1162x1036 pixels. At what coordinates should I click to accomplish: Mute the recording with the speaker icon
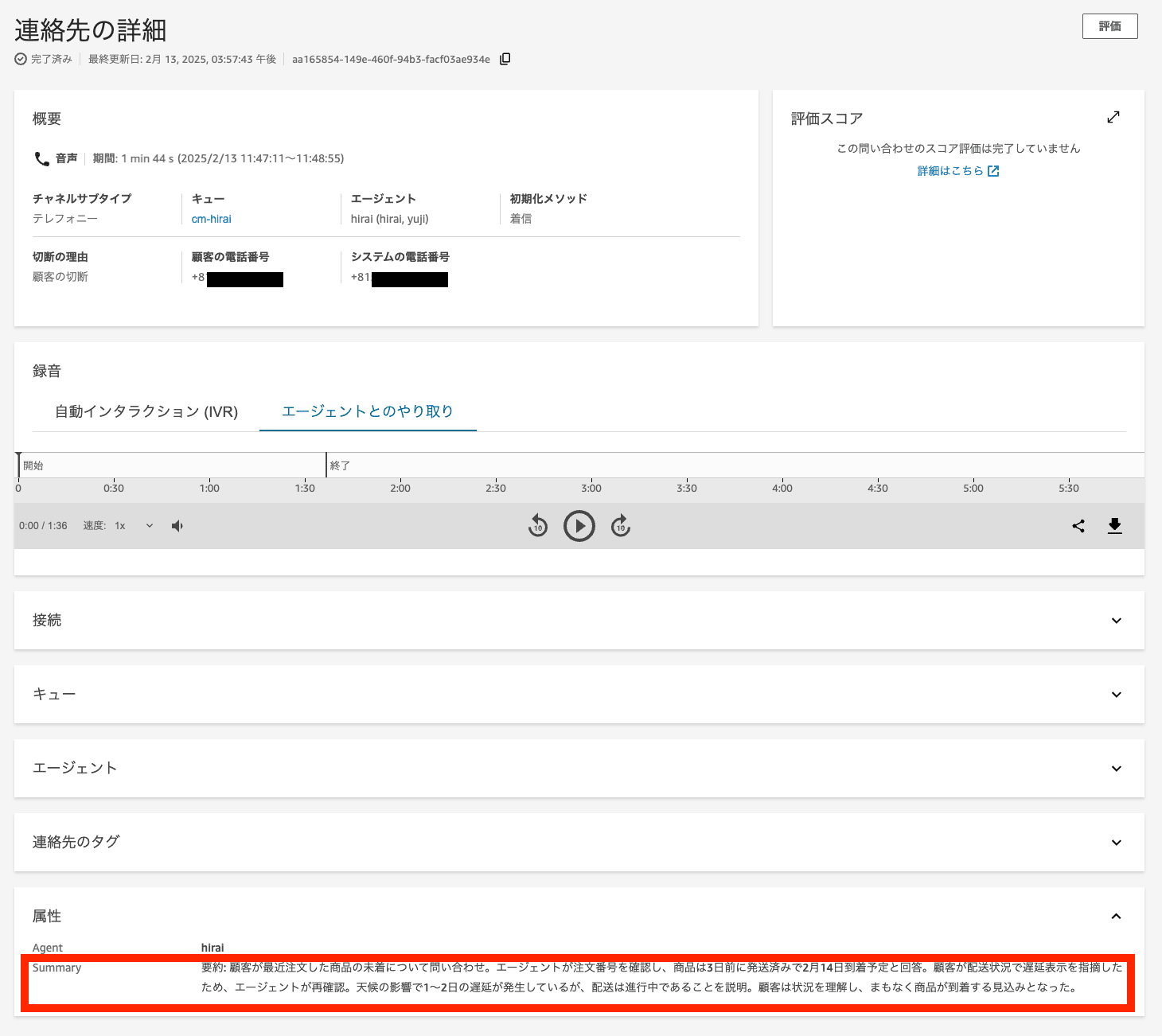pos(177,526)
